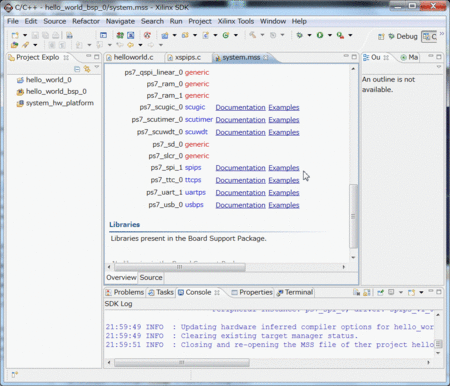Close the system.mss editor tab
450x386 pixels.
click(266, 58)
